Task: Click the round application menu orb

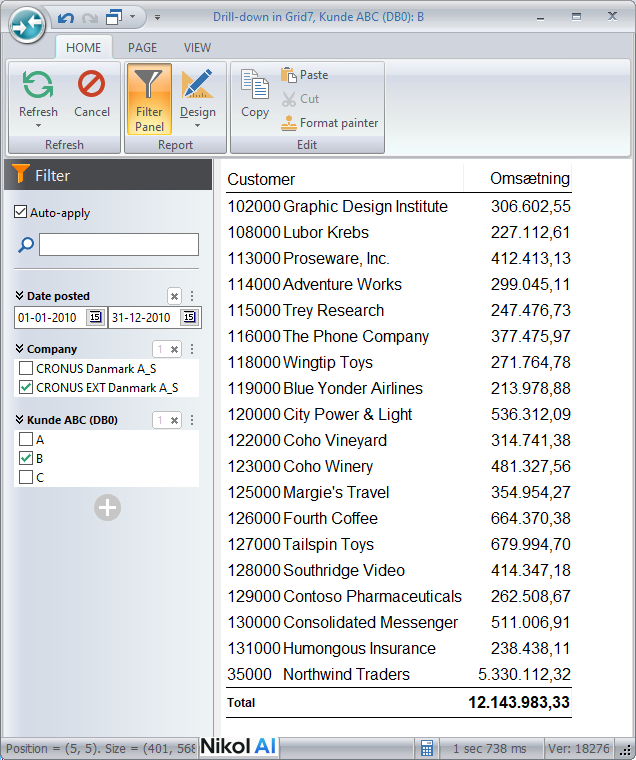Action: tap(27, 25)
